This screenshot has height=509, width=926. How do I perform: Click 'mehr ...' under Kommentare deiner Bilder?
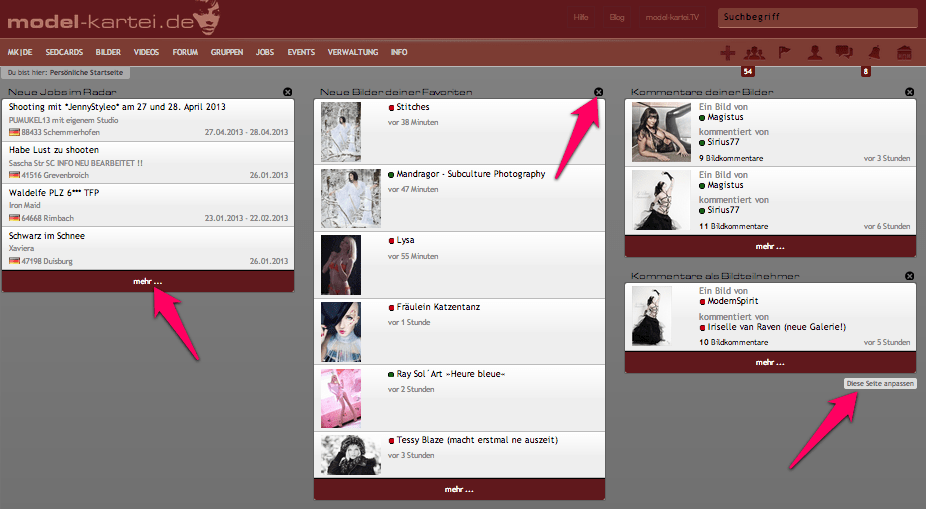click(770, 246)
